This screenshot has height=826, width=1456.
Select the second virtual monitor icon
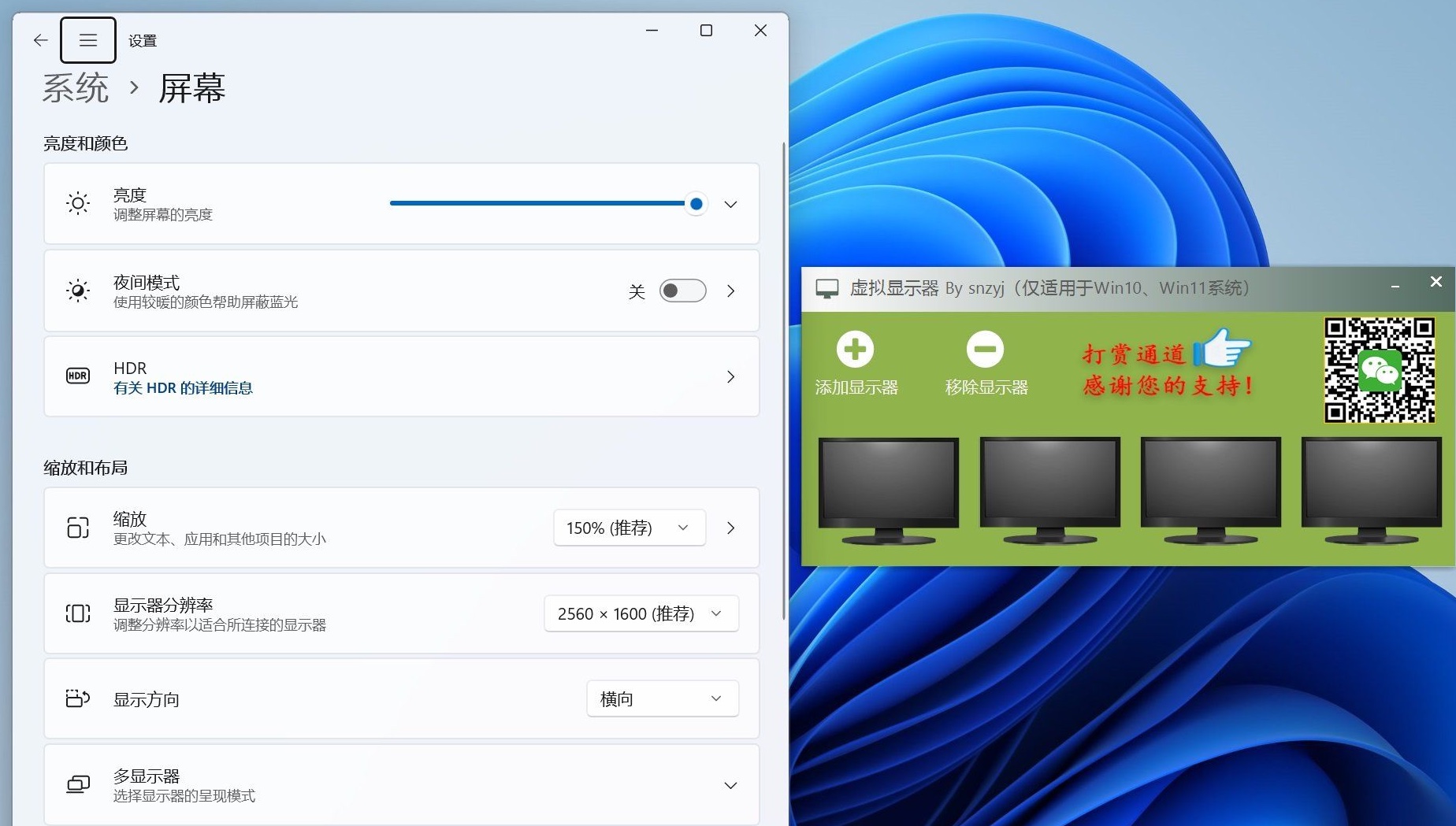[x=1049, y=490]
